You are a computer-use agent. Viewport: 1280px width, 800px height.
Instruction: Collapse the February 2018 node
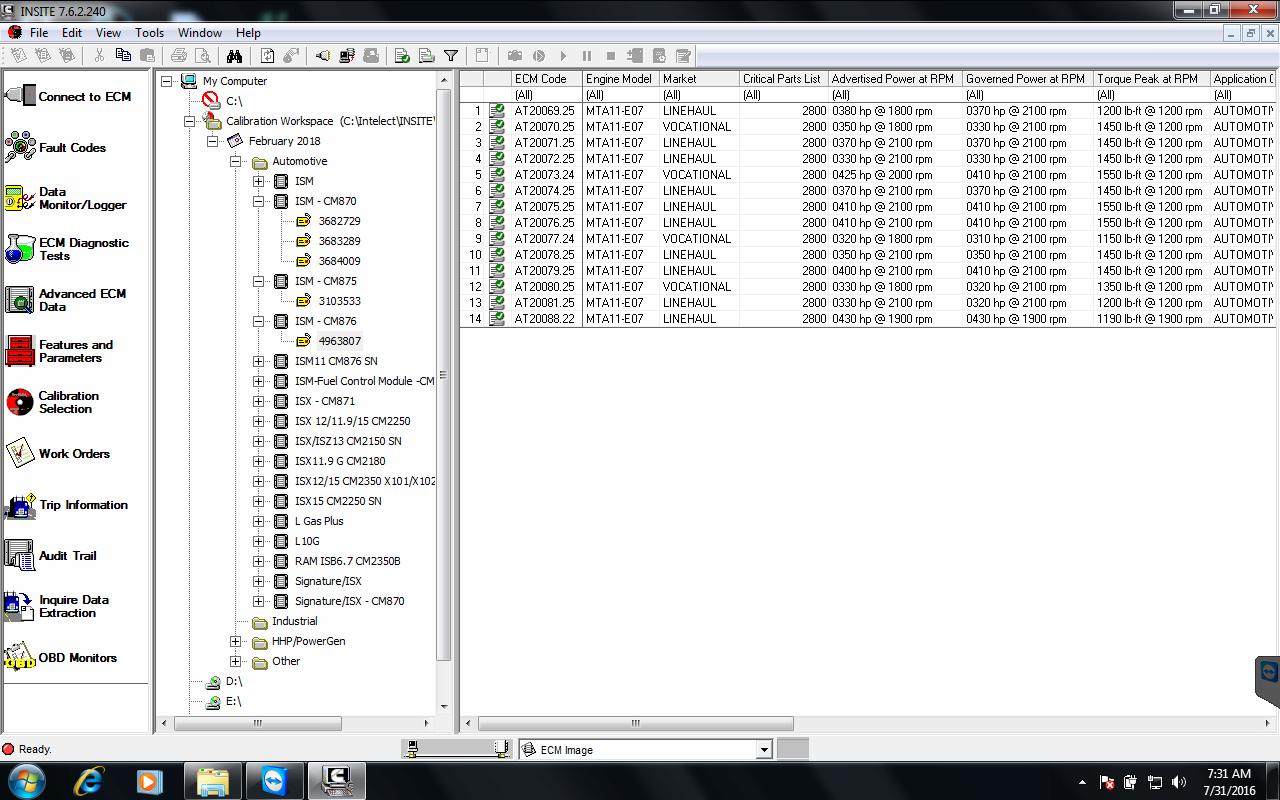coord(212,141)
